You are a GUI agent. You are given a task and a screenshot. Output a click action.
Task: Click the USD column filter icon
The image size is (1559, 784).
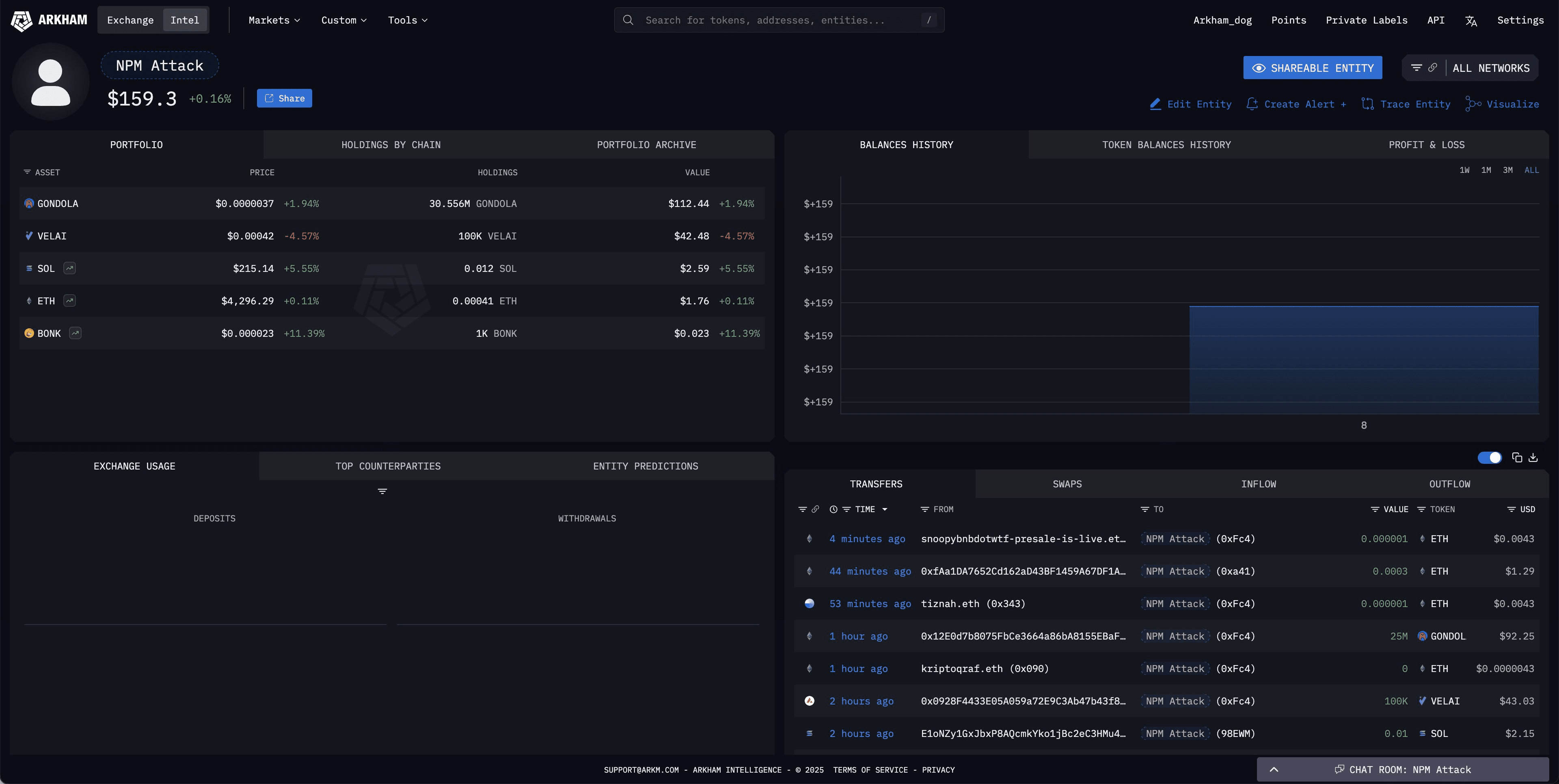[1511, 509]
